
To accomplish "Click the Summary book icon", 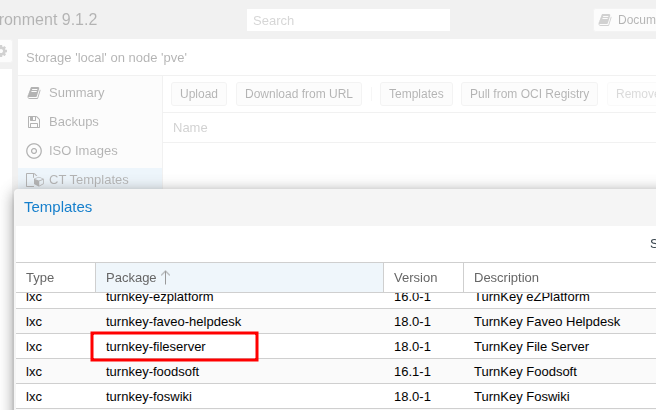I will pos(34,93).
